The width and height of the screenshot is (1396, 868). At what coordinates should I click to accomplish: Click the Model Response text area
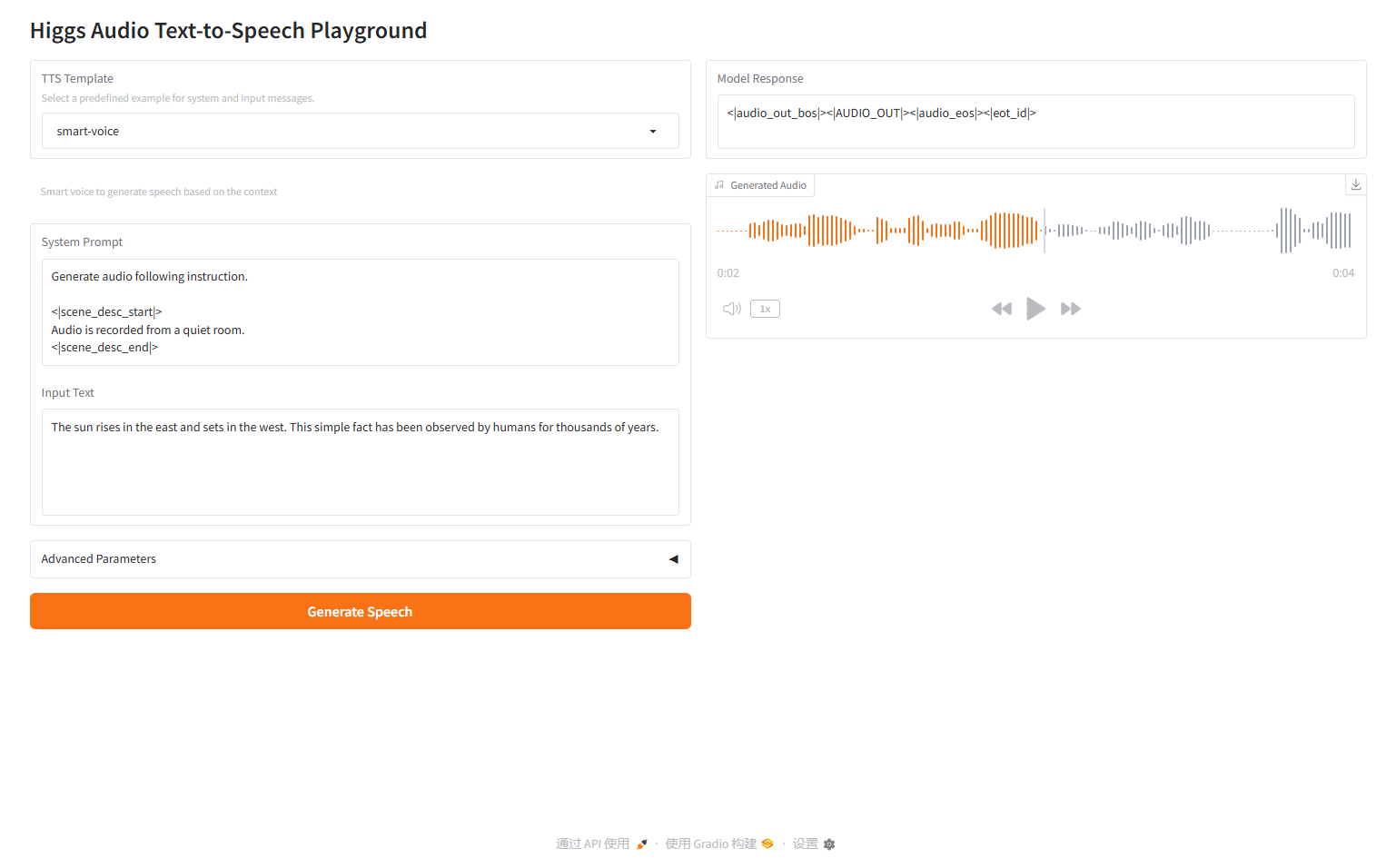click(1035, 122)
